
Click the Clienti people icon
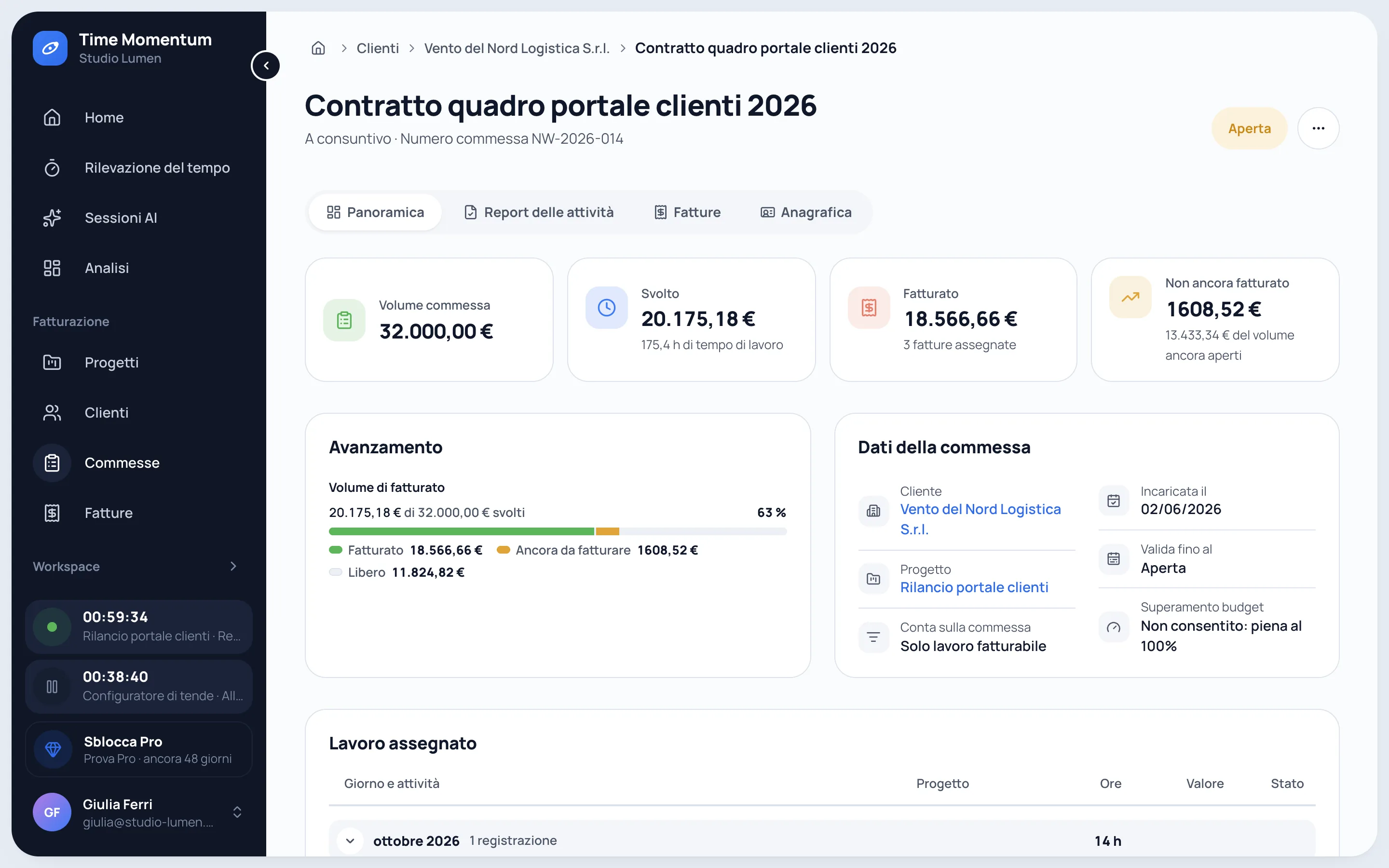[52, 413]
